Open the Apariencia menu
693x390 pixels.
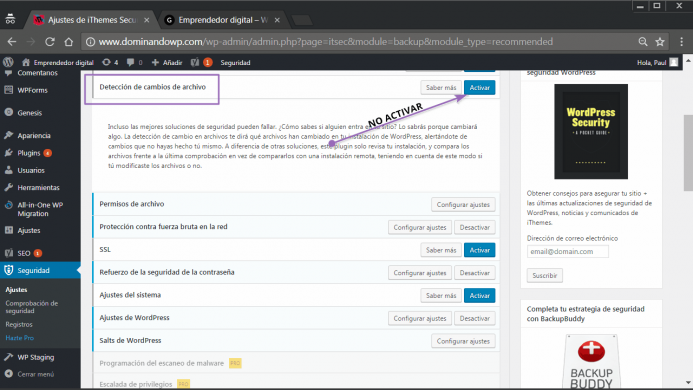(x=34, y=135)
